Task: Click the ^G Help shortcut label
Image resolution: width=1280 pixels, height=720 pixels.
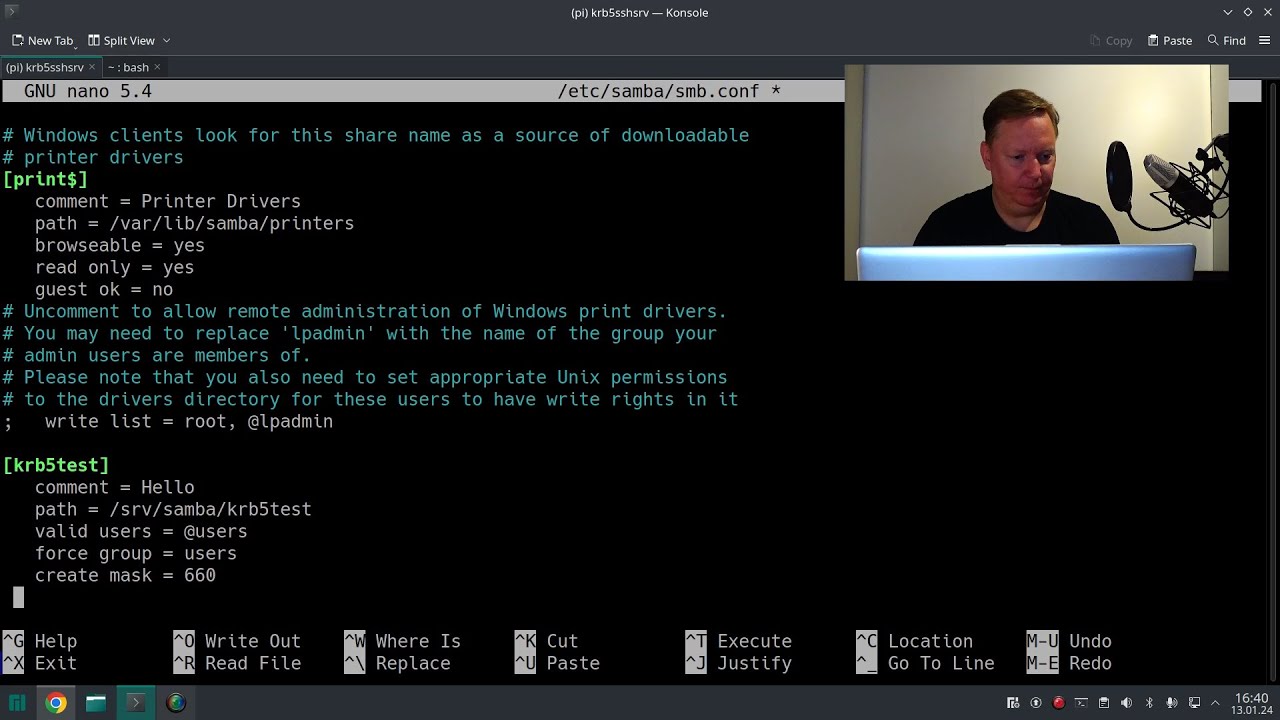Action: 40,641
